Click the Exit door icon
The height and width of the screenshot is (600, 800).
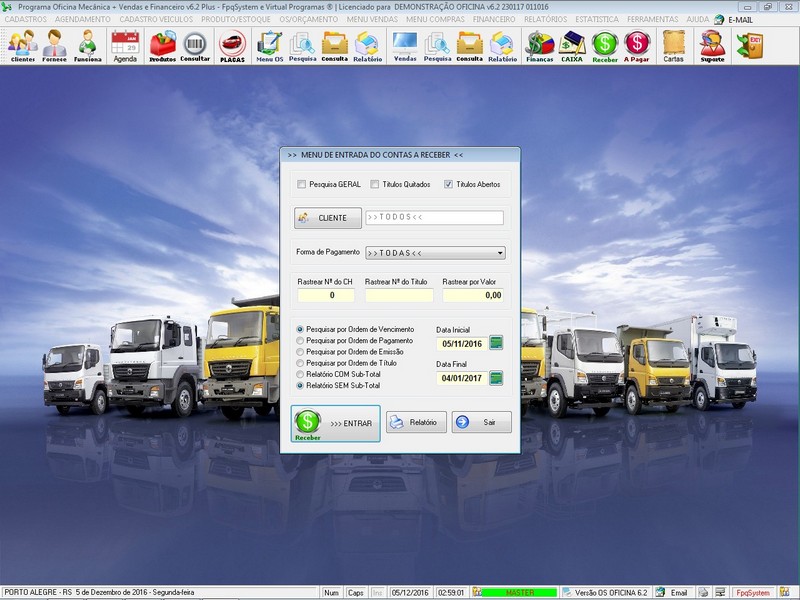(x=750, y=46)
